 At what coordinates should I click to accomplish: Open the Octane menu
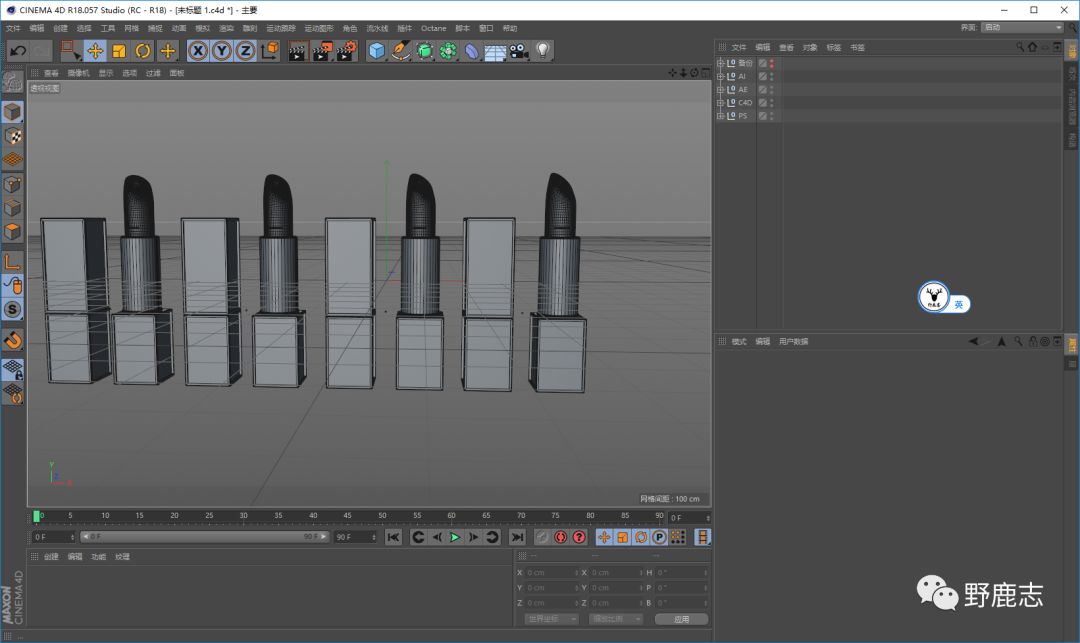pyautogui.click(x=433, y=28)
